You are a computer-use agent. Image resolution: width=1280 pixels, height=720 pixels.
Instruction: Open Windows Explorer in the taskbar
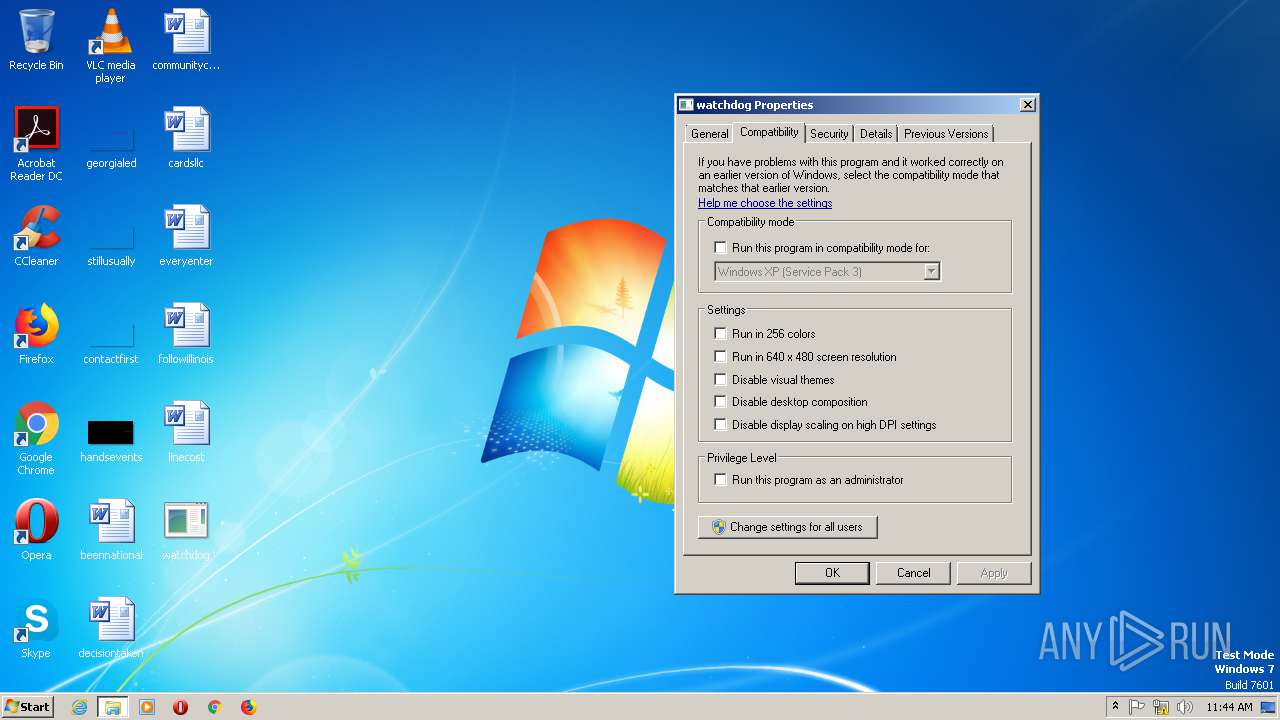[113, 707]
